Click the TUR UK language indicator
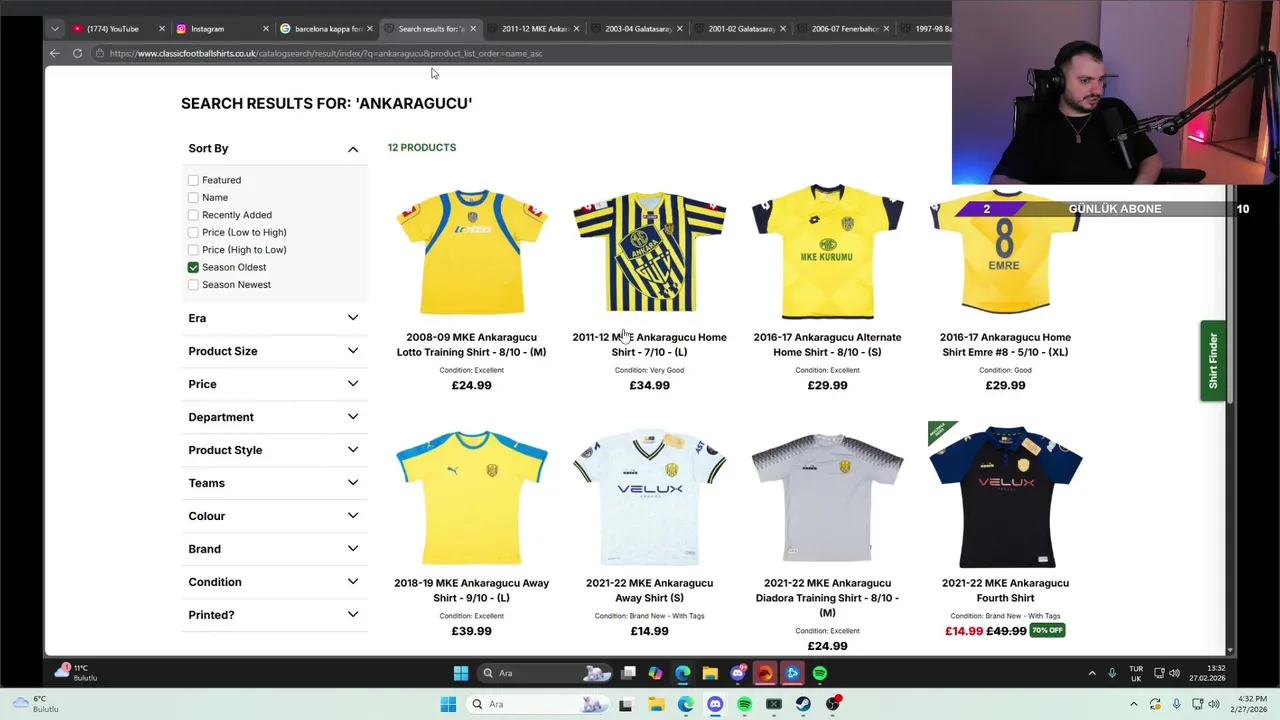The image size is (1280, 720). [1136, 673]
